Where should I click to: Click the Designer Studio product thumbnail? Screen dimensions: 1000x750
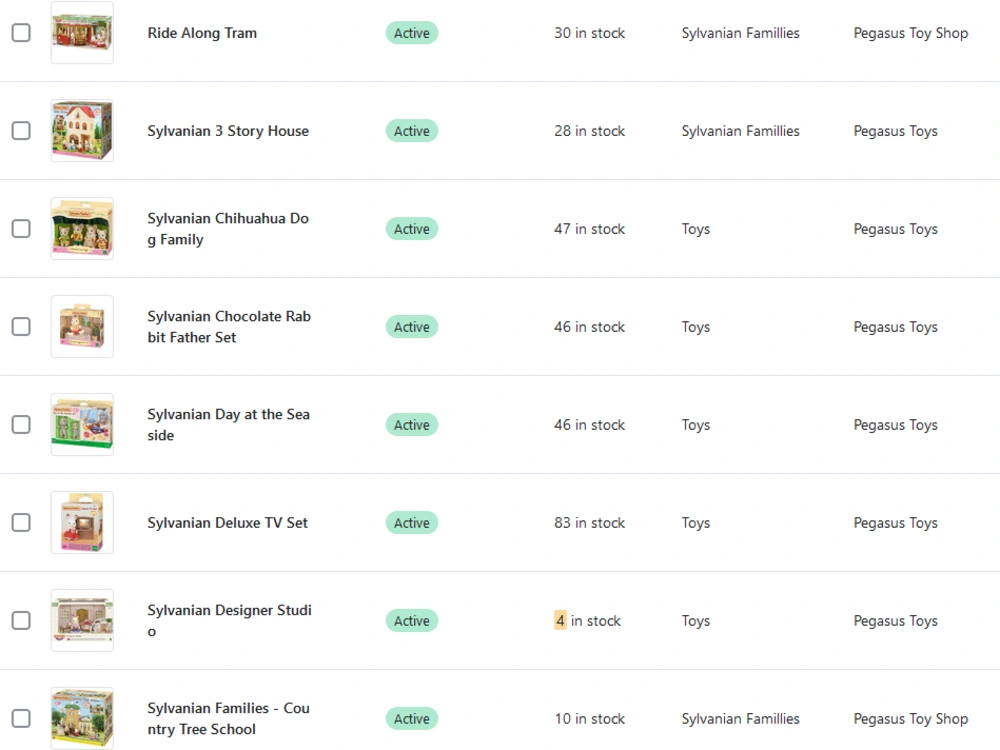(82, 621)
